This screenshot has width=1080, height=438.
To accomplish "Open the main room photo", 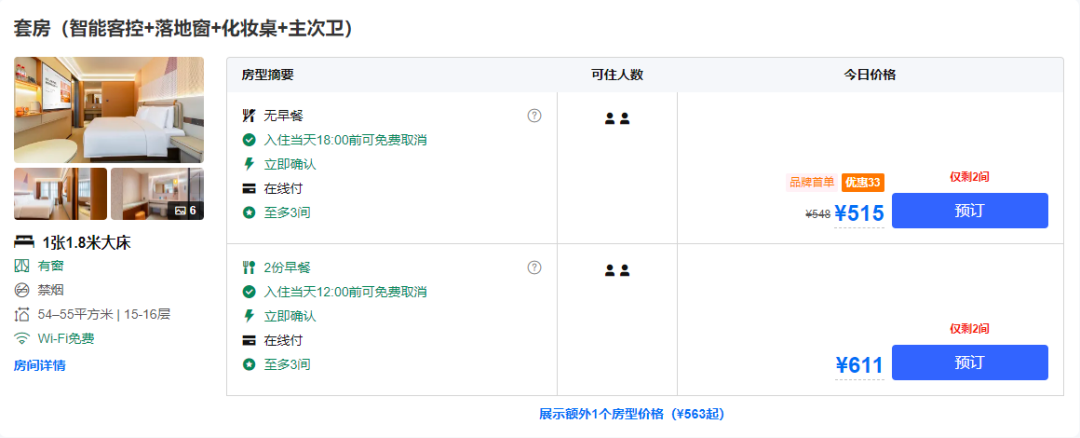I will [109, 110].
